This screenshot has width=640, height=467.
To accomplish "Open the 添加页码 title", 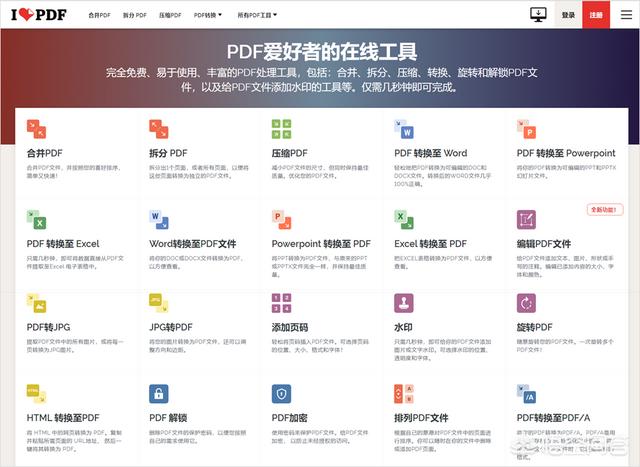I will click(x=289, y=327).
